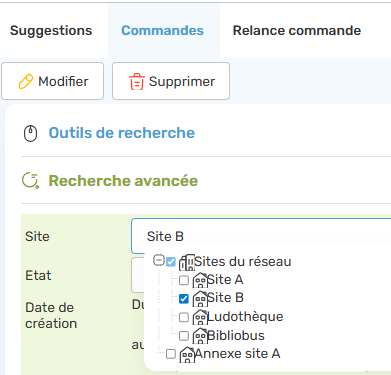Open the Relance commande tab

tap(297, 31)
